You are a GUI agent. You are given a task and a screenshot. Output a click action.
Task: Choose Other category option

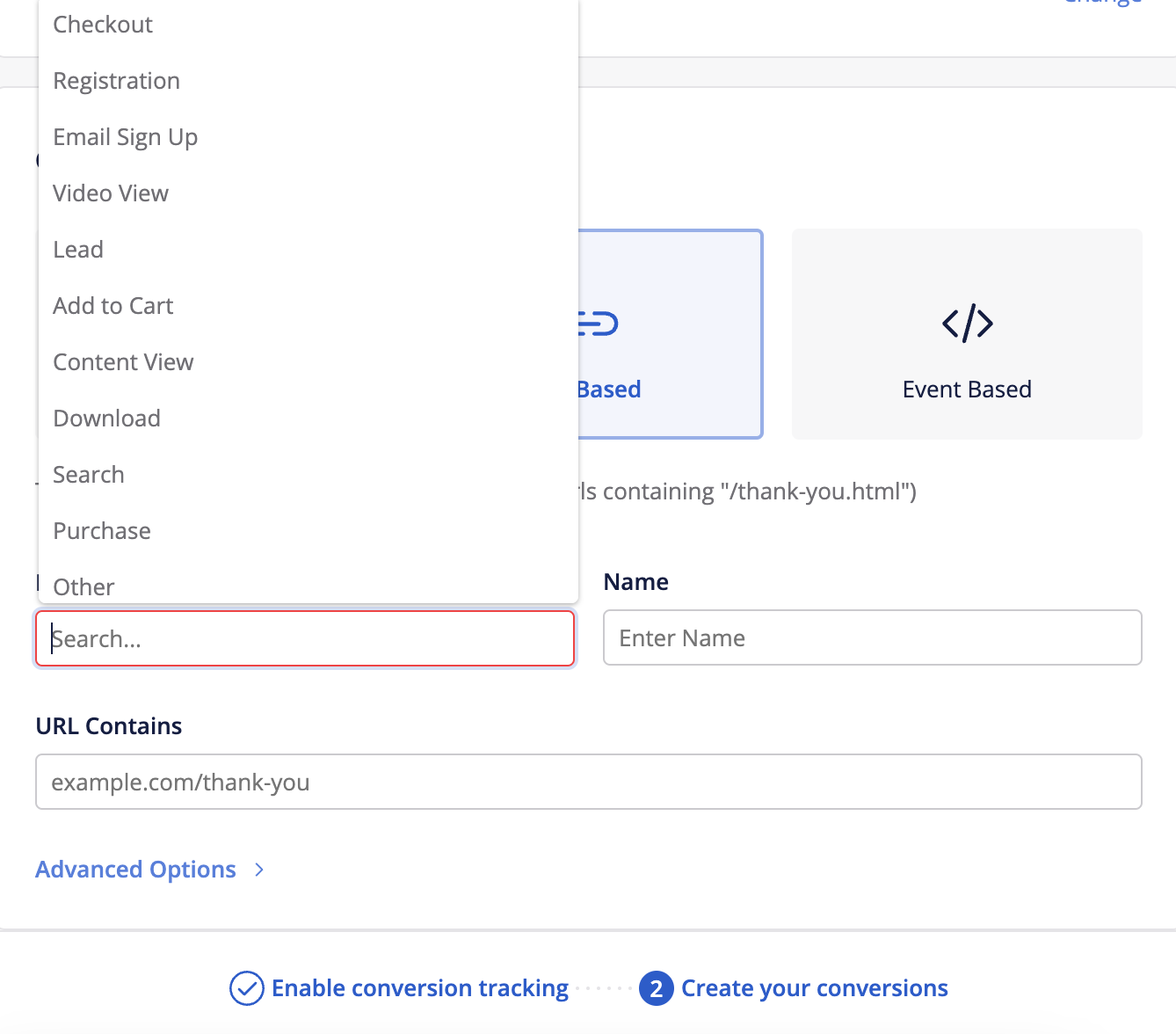click(83, 586)
